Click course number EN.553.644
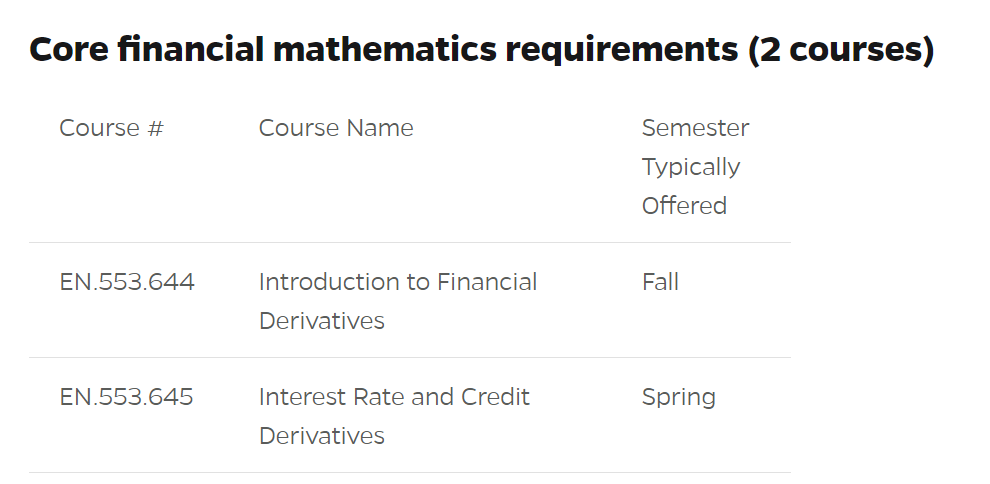Viewport: 990px width, 484px height. point(127,282)
